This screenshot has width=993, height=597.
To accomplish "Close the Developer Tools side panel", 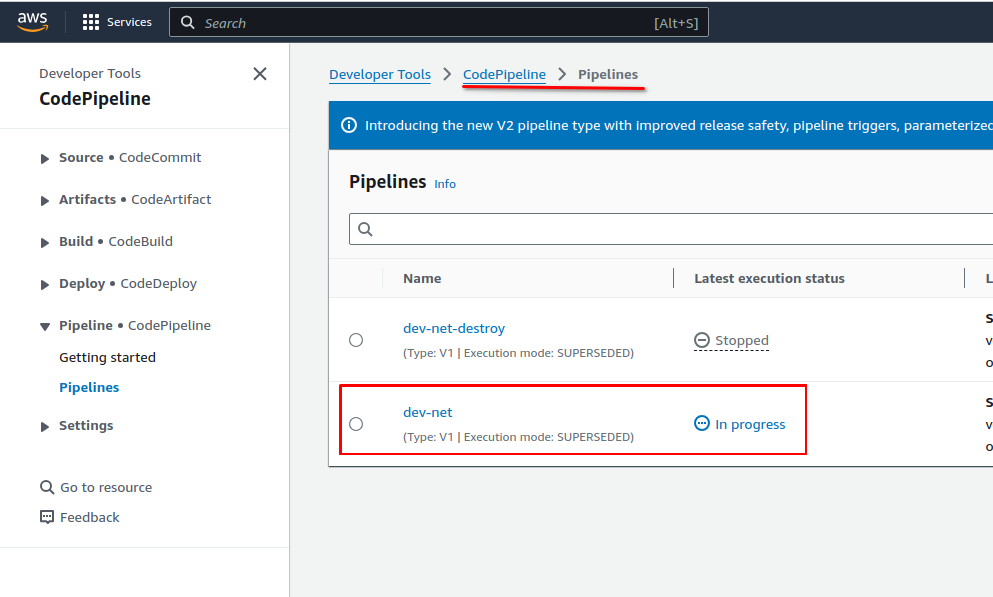I will click(x=260, y=74).
